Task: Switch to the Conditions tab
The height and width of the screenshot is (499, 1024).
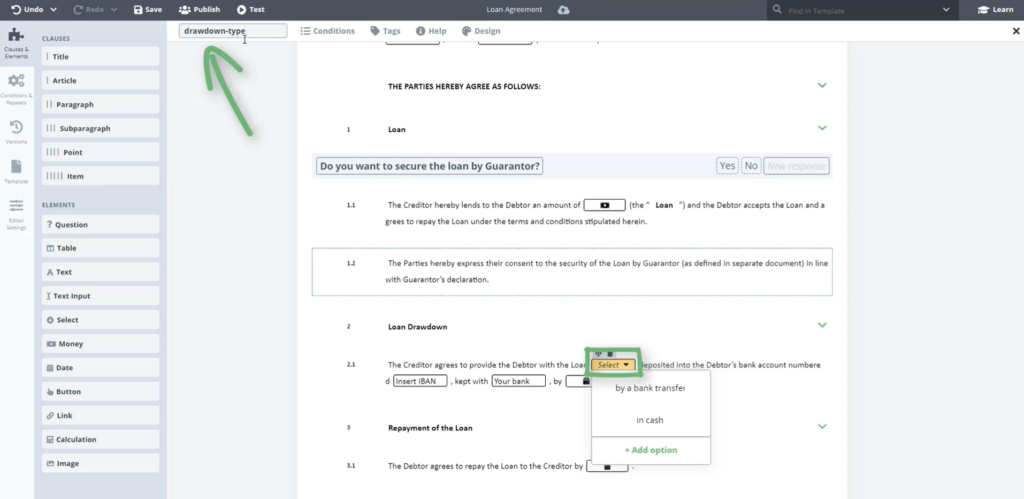Action: pyautogui.click(x=328, y=31)
